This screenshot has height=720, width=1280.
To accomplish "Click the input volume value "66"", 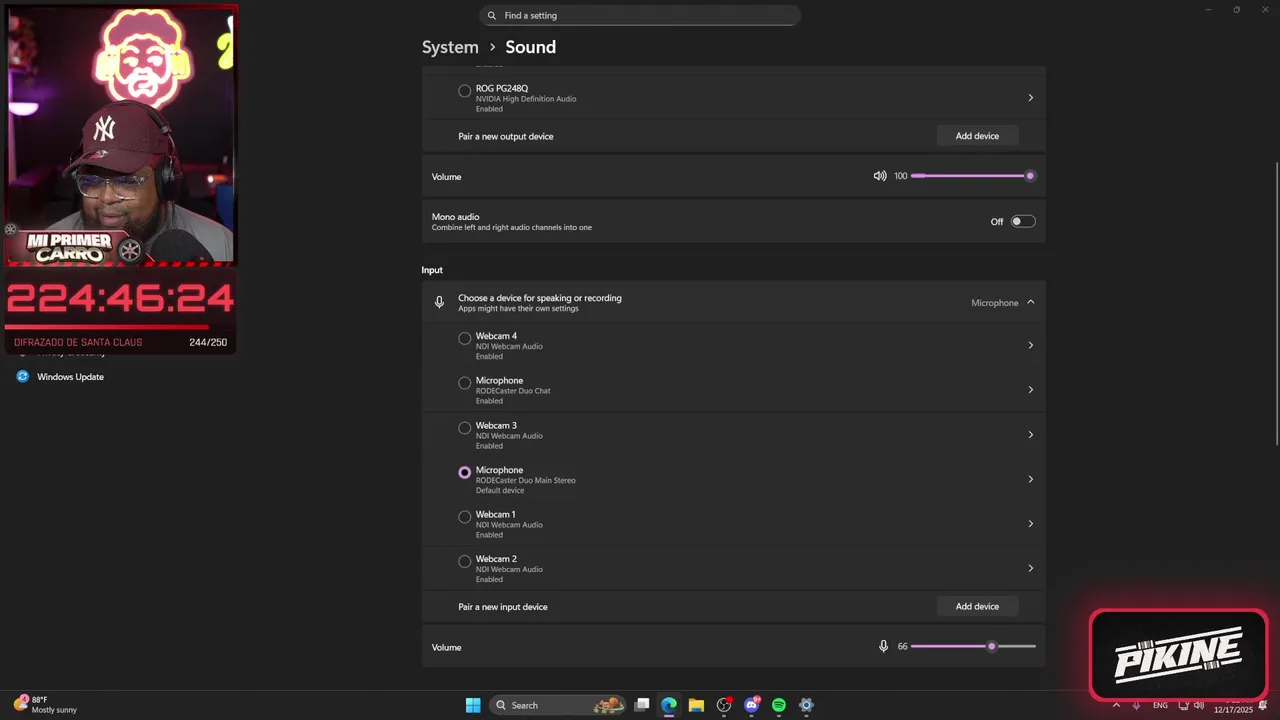I will (x=902, y=647).
